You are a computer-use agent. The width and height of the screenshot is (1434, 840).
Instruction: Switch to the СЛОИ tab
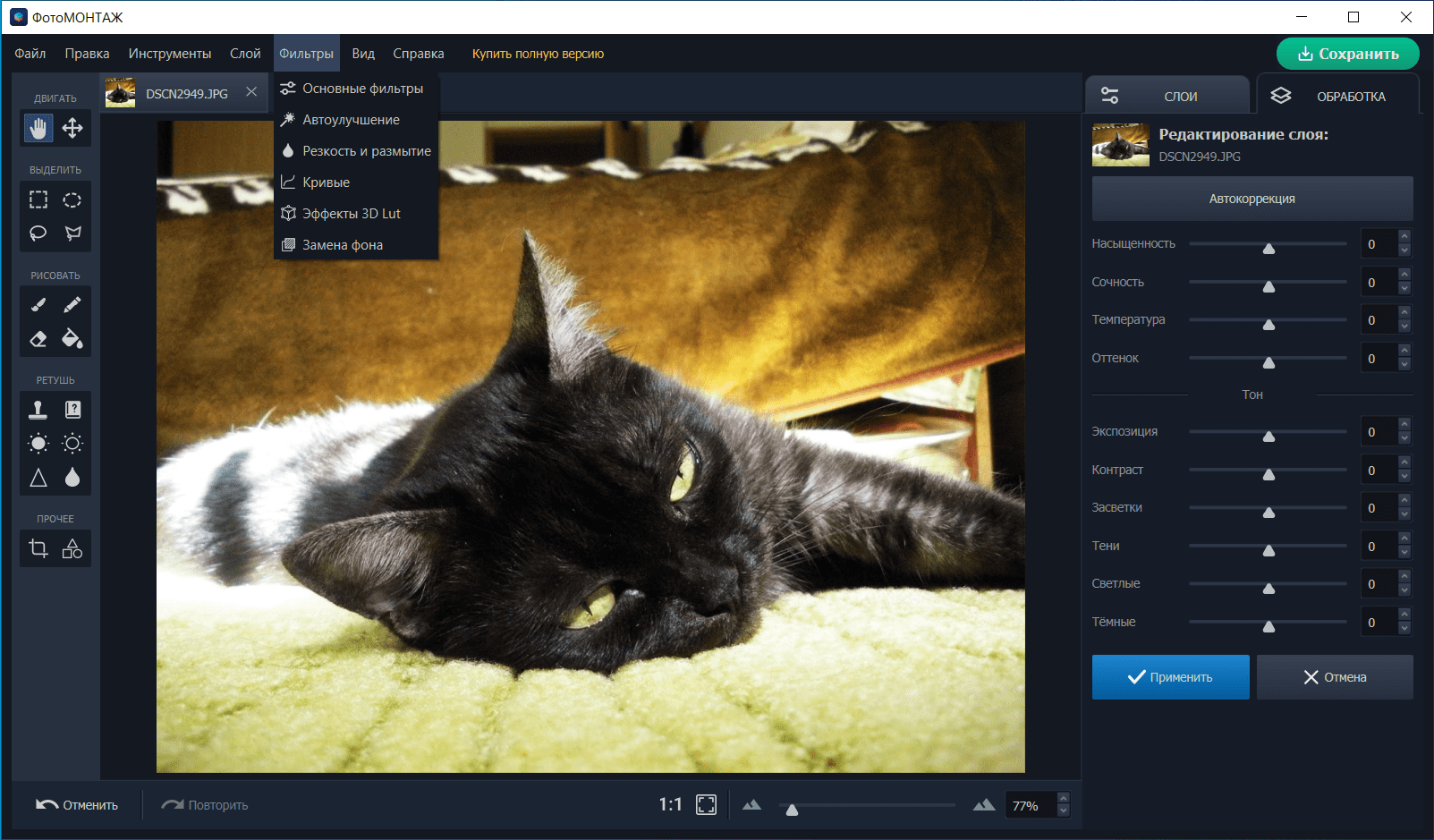click(1167, 96)
